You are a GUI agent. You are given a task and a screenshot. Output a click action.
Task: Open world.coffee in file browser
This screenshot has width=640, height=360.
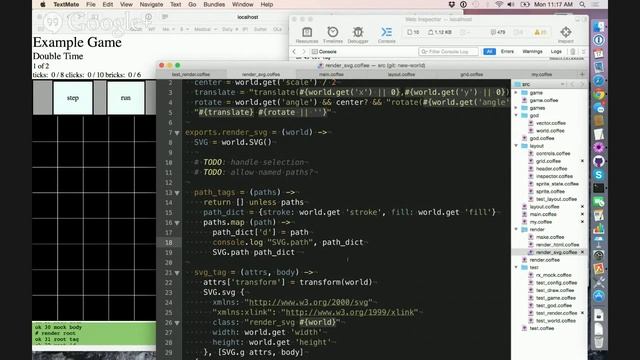[x=550, y=131]
